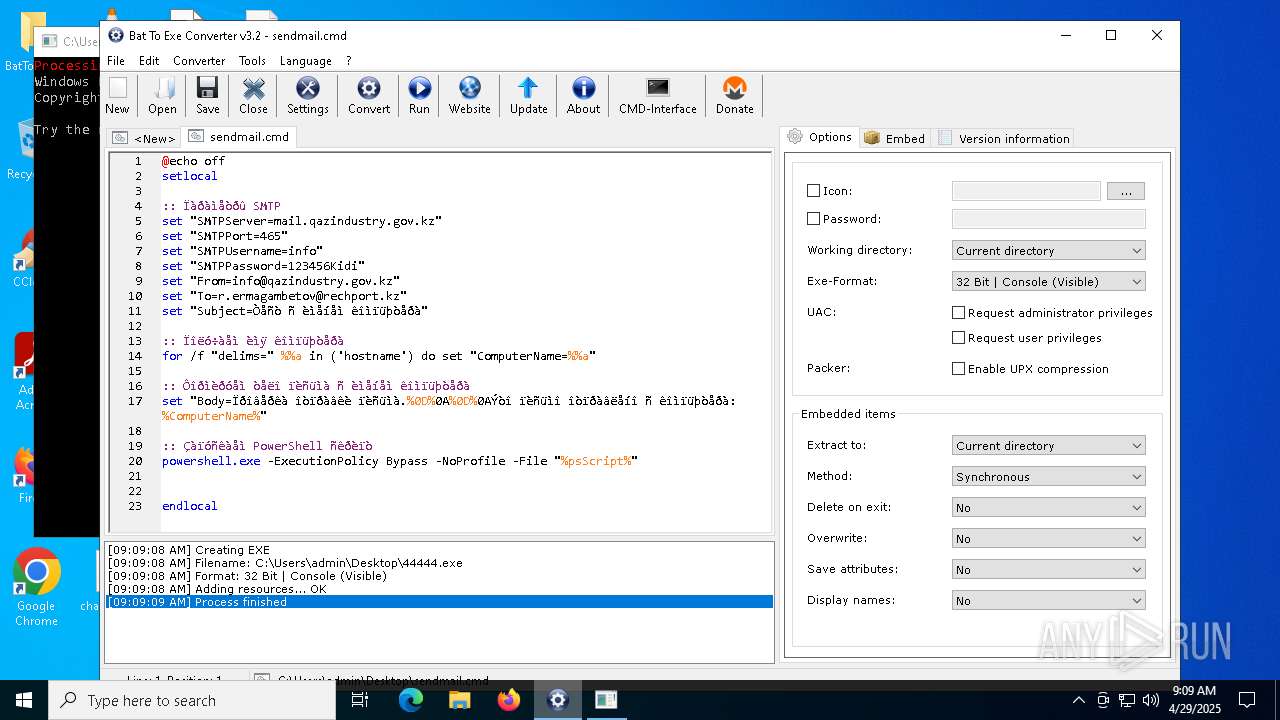Open the ? help menu
Image resolution: width=1280 pixels, height=720 pixels.
(x=349, y=61)
